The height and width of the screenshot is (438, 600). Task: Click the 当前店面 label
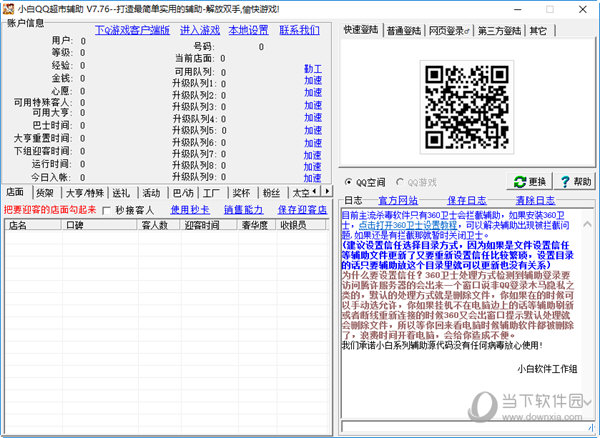click(194, 59)
